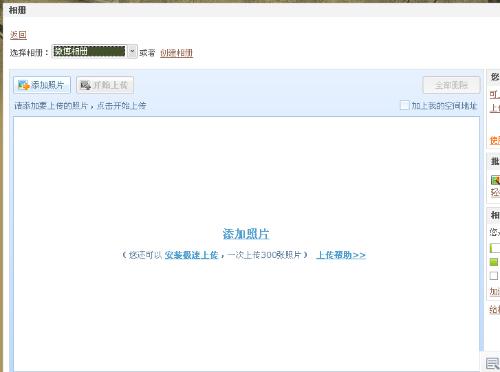Screen dimensions: 500x372
Task: Open the 安装极速上传 install link
Action: 191,255
